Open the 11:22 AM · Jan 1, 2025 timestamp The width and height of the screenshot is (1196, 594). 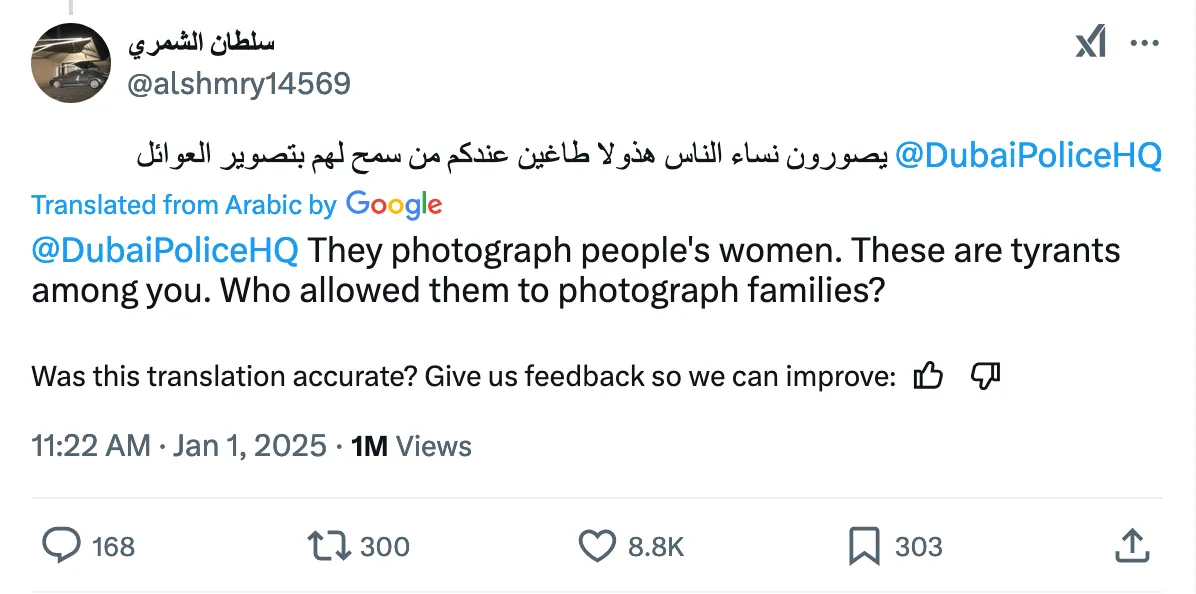(x=180, y=445)
